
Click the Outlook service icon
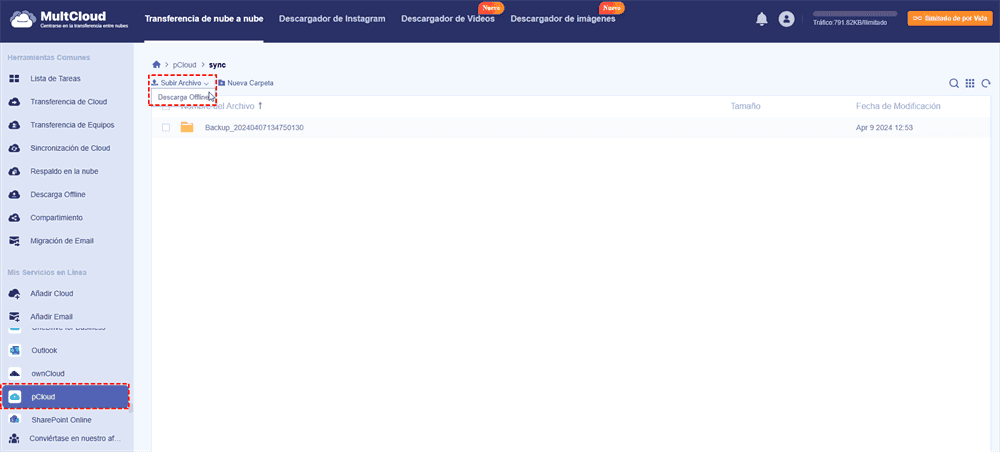pos(15,350)
